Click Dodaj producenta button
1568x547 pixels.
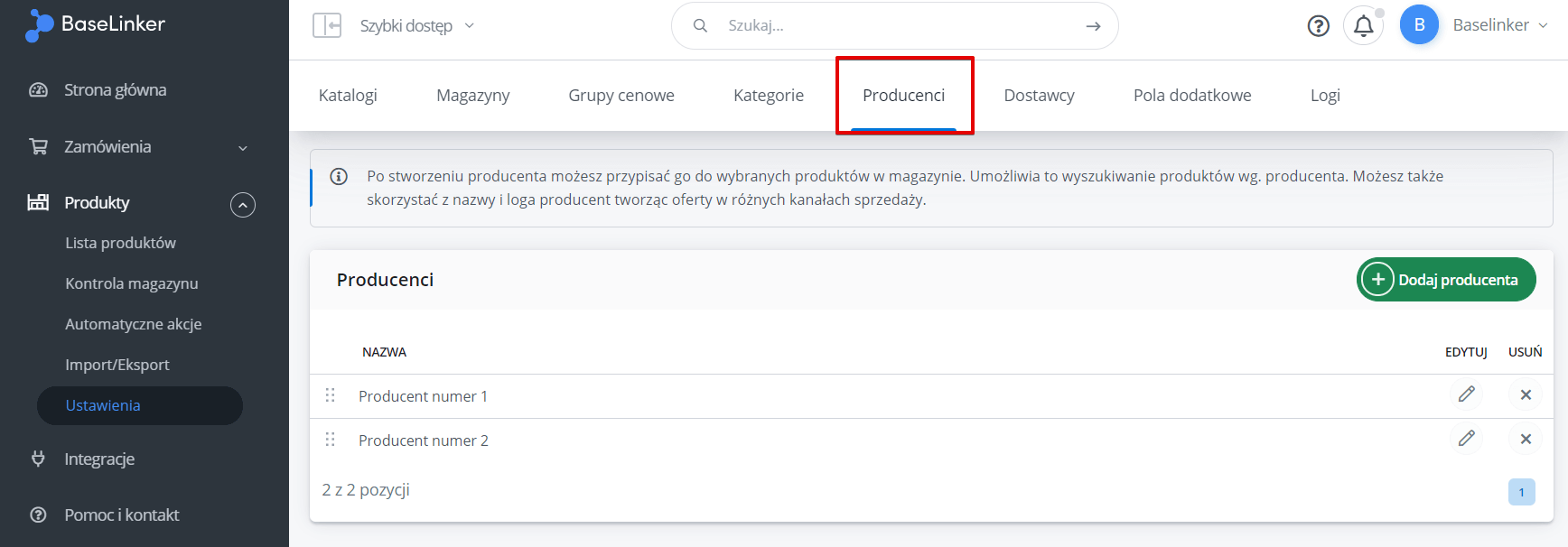pyautogui.click(x=1446, y=280)
